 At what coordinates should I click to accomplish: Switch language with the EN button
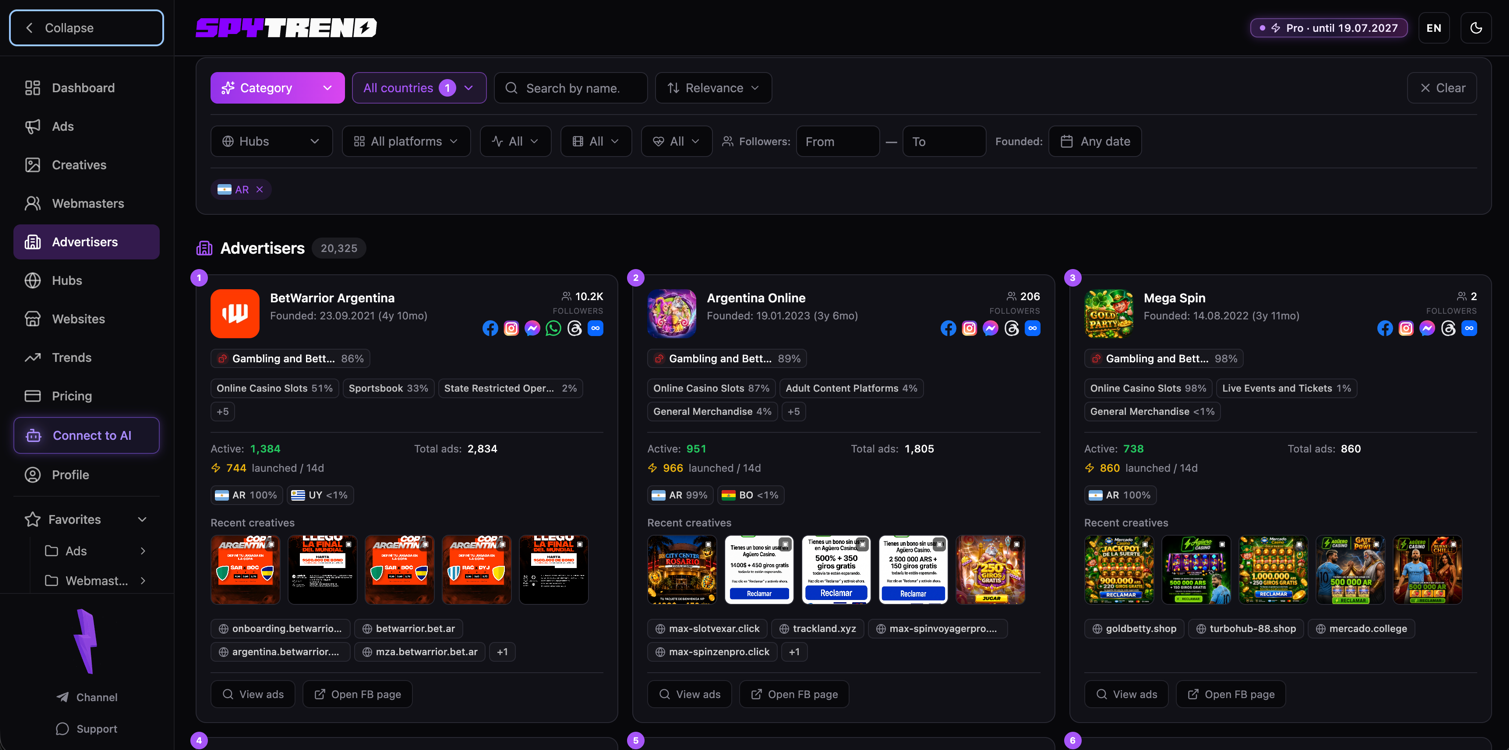pyautogui.click(x=1434, y=28)
